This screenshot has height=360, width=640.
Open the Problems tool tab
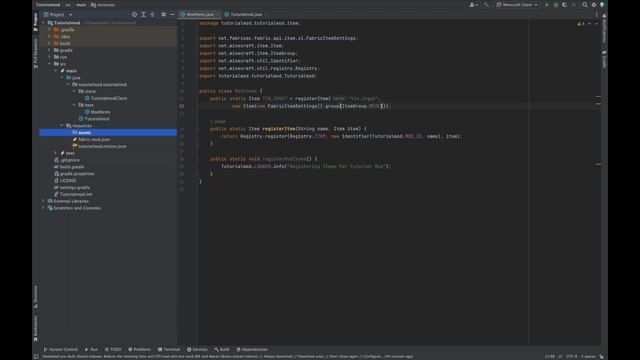click(x=140, y=349)
